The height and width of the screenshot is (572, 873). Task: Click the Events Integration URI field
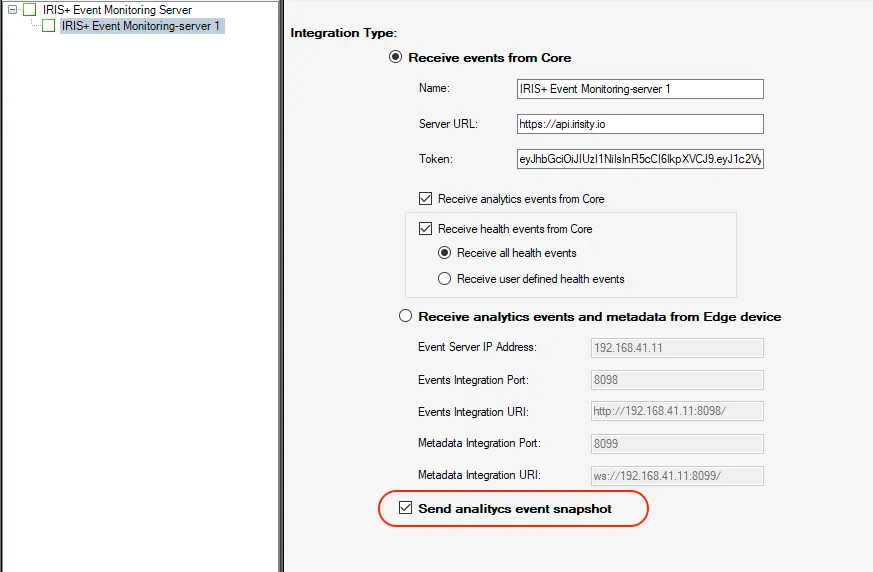677,411
